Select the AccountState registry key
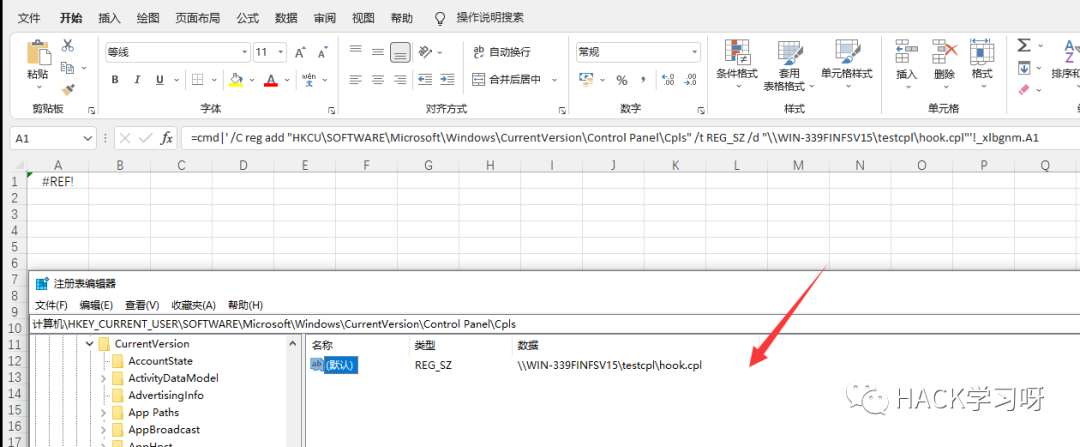Image resolution: width=1080 pixels, height=447 pixels. coord(160,361)
